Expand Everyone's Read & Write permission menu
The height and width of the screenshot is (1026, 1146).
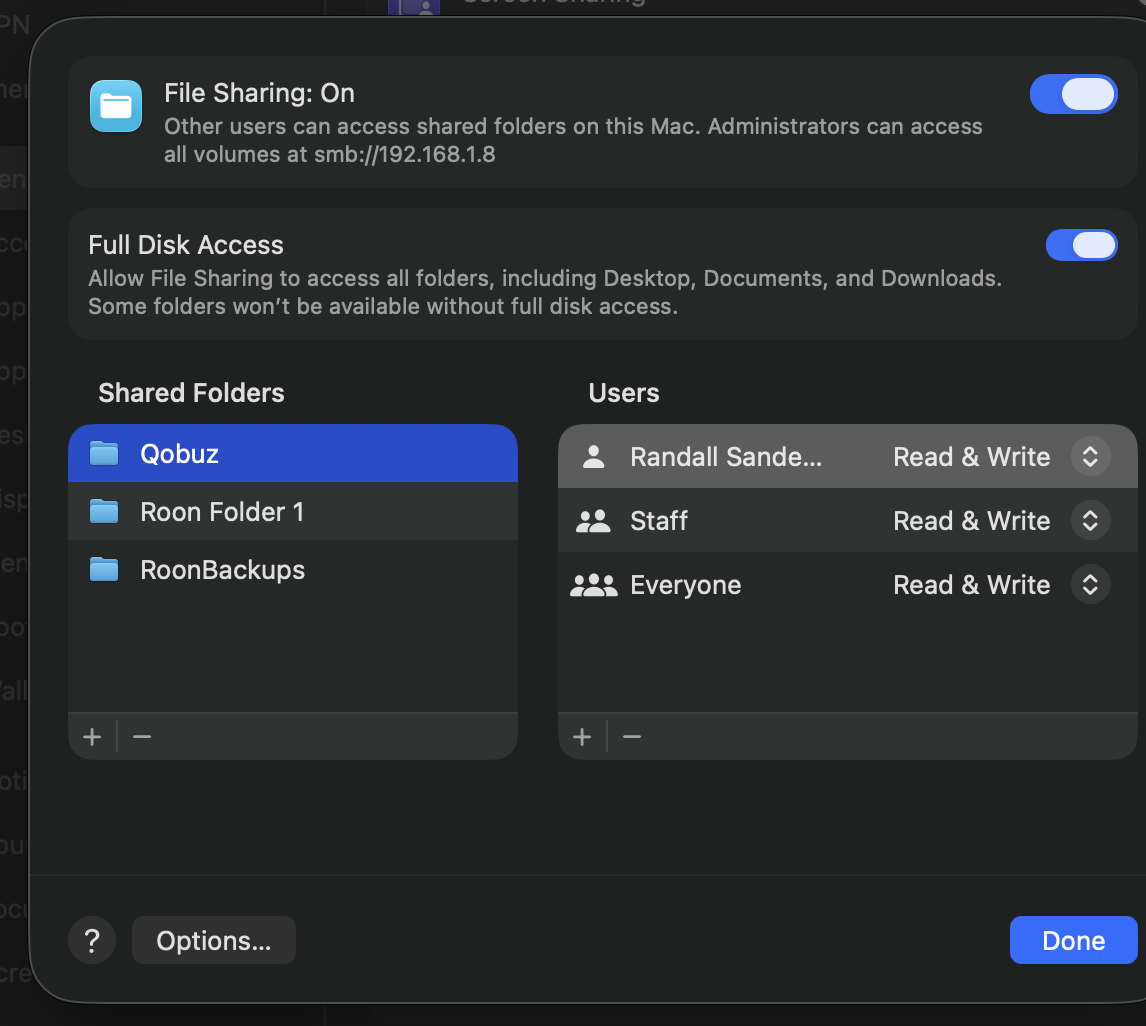click(x=1090, y=585)
